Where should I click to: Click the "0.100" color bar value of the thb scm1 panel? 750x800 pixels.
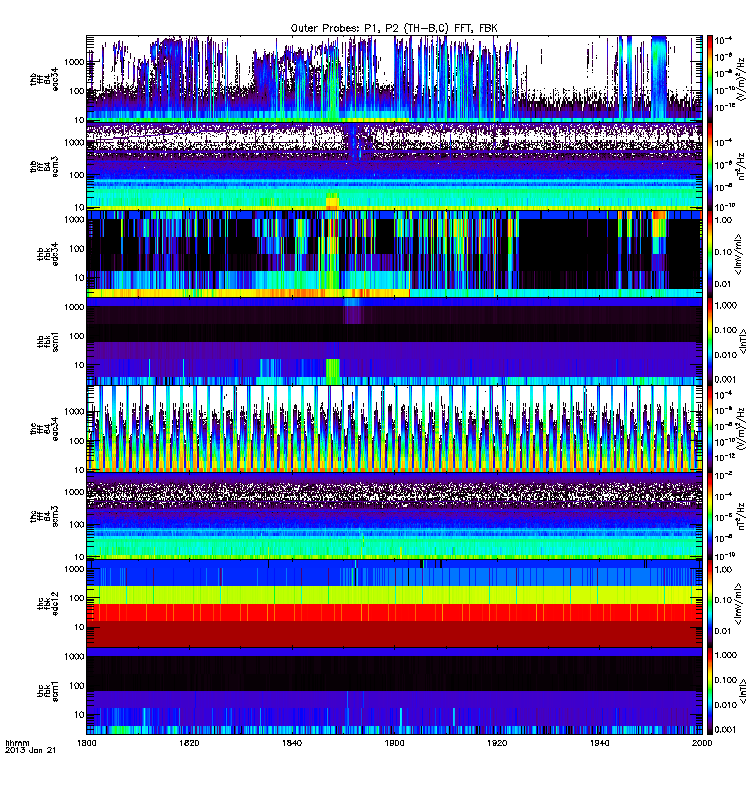coord(726,330)
